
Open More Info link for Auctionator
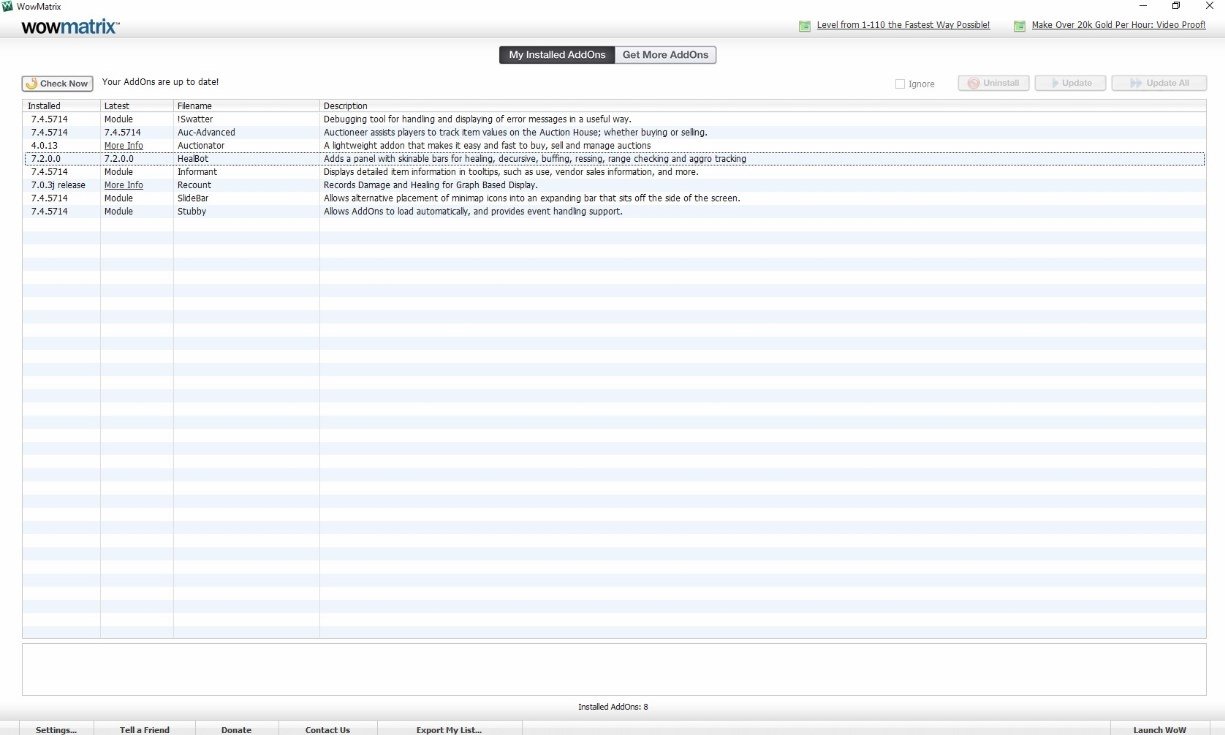coord(123,146)
